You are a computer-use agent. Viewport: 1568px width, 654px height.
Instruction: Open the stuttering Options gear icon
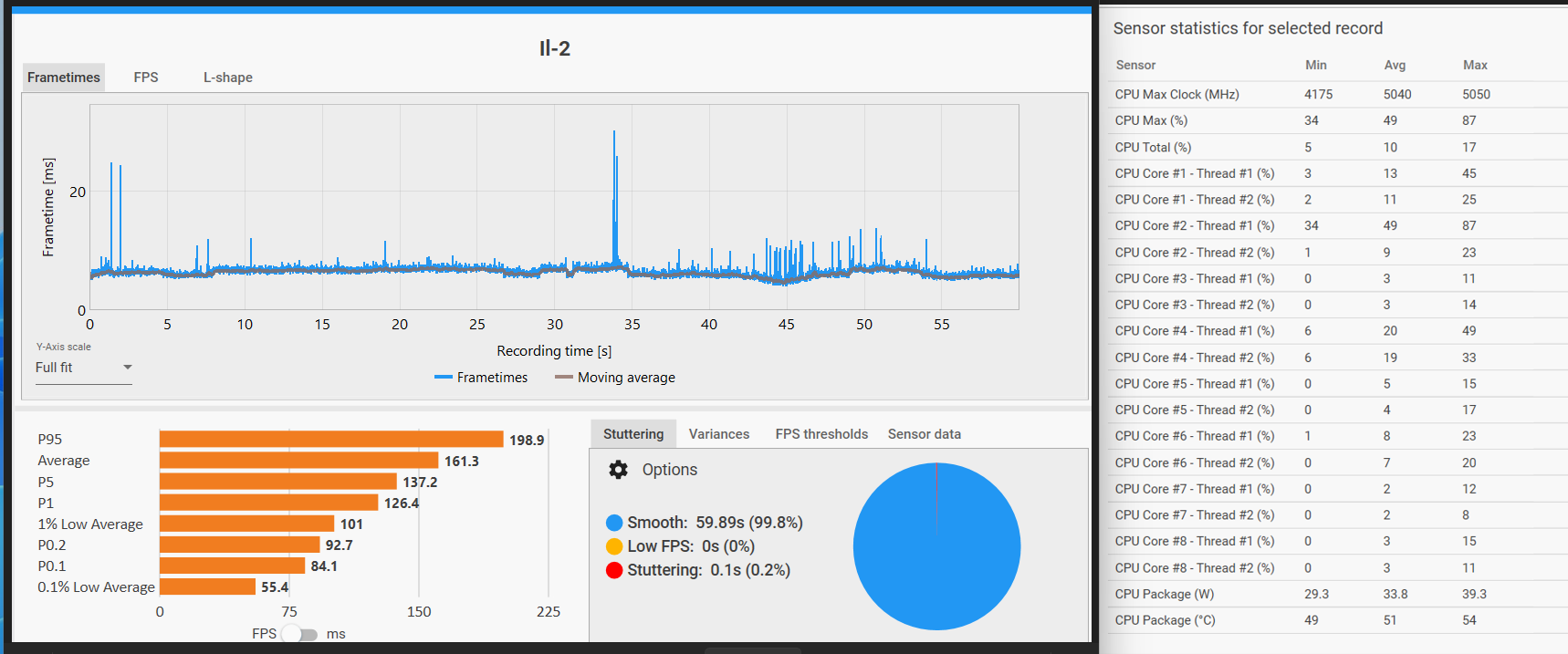tap(618, 470)
